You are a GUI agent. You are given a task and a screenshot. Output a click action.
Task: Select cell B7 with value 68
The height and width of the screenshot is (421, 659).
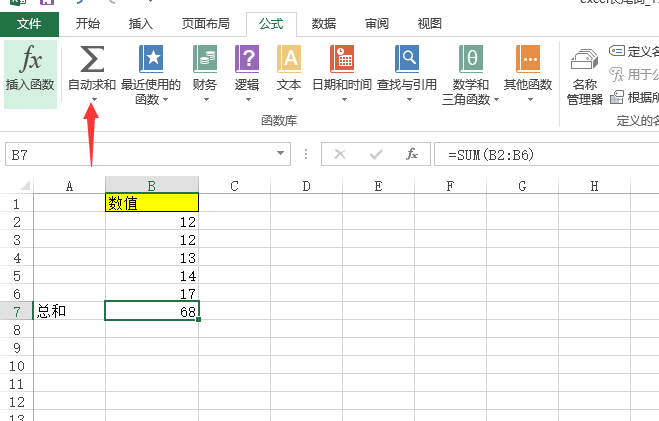click(152, 311)
